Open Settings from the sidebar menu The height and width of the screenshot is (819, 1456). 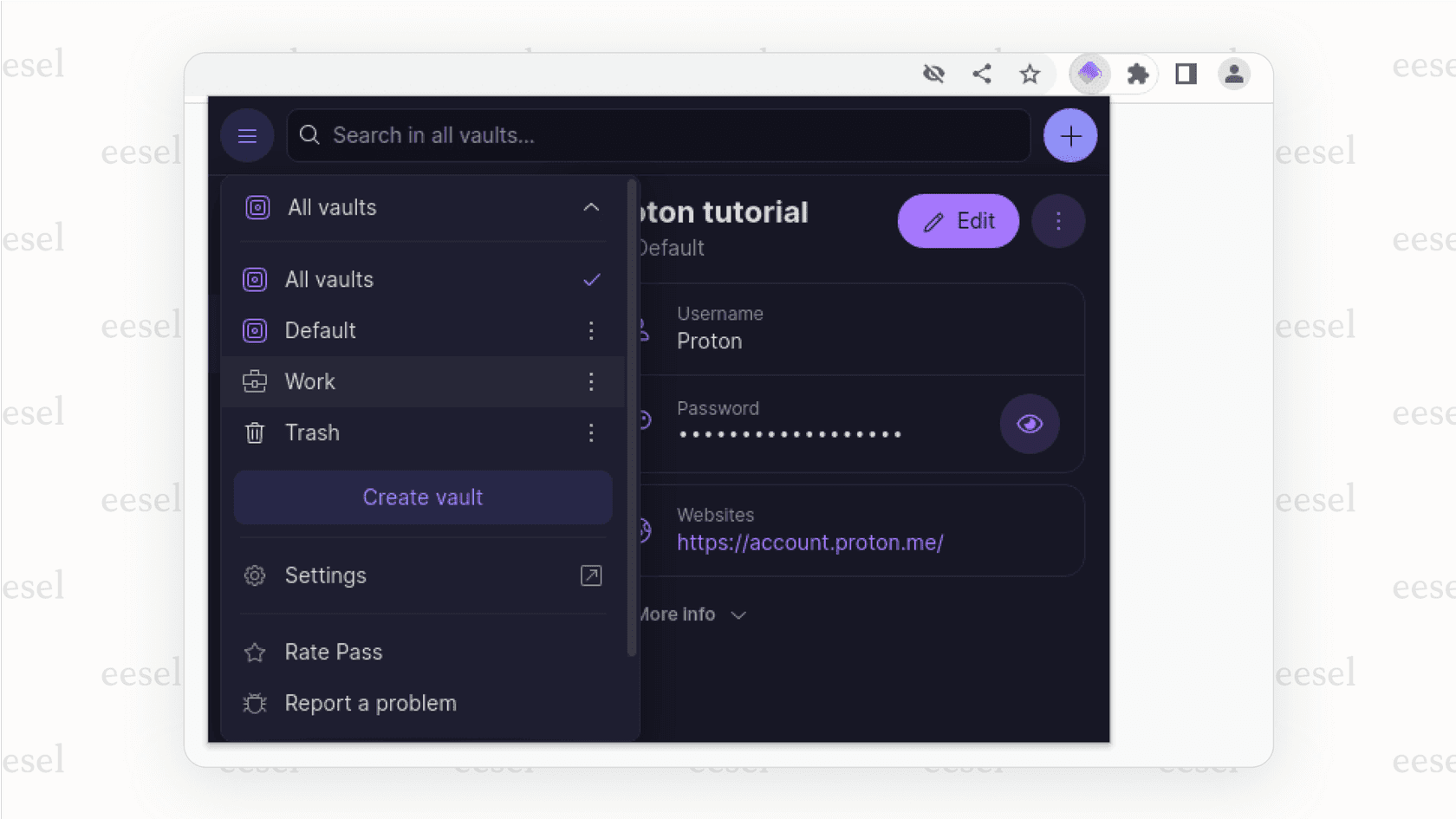[325, 575]
